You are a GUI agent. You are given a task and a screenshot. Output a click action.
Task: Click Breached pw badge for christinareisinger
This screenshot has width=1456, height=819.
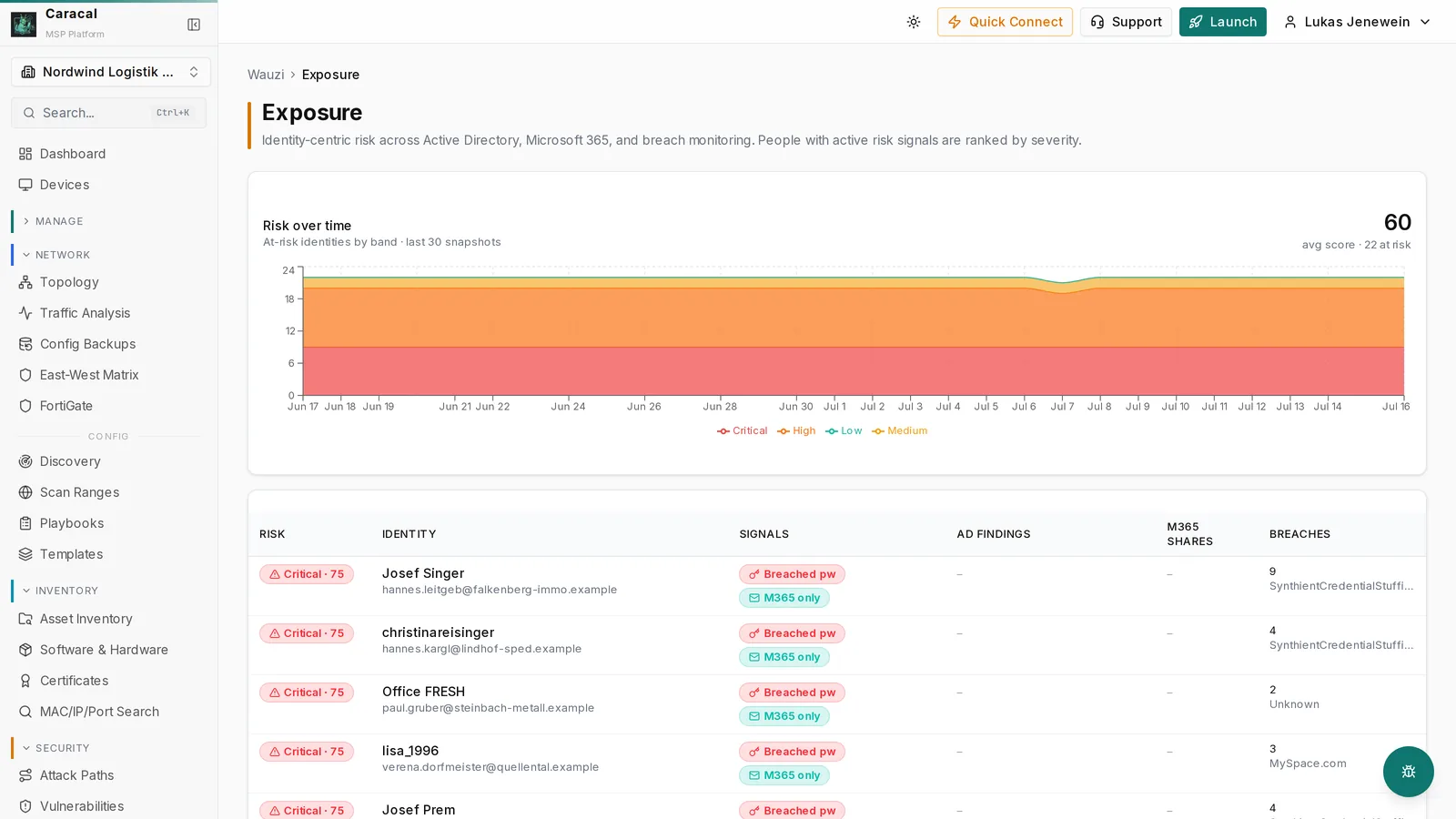792,633
